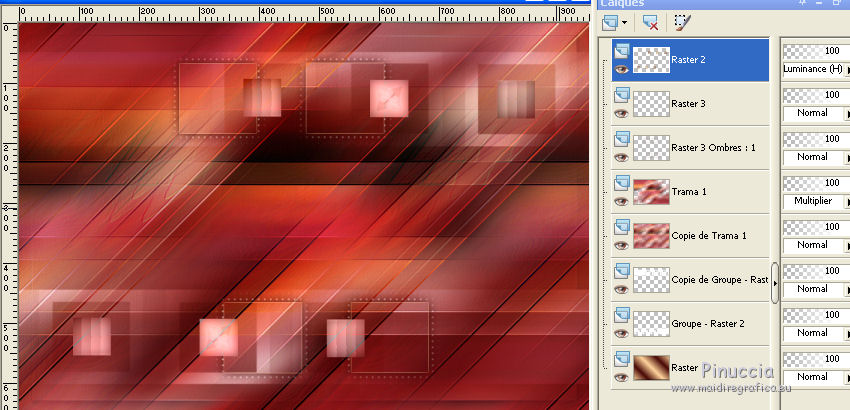Click the layer type icon of bottom Raster layer

[622, 359]
